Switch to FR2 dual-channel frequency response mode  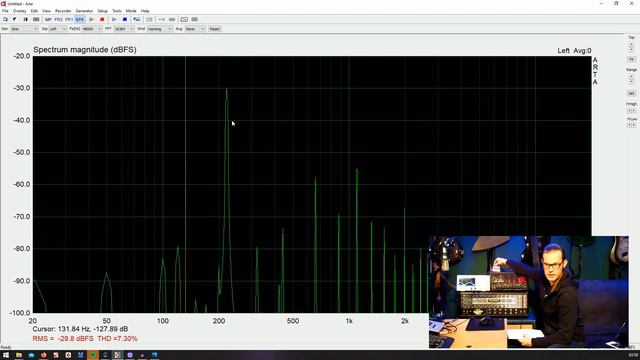[x=58, y=20]
